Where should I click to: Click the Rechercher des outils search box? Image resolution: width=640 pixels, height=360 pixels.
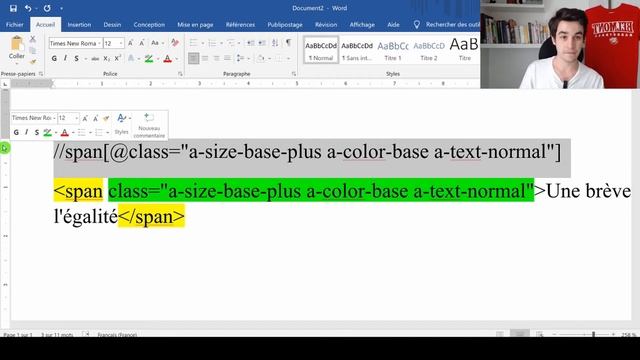pyautogui.click(x=447, y=24)
